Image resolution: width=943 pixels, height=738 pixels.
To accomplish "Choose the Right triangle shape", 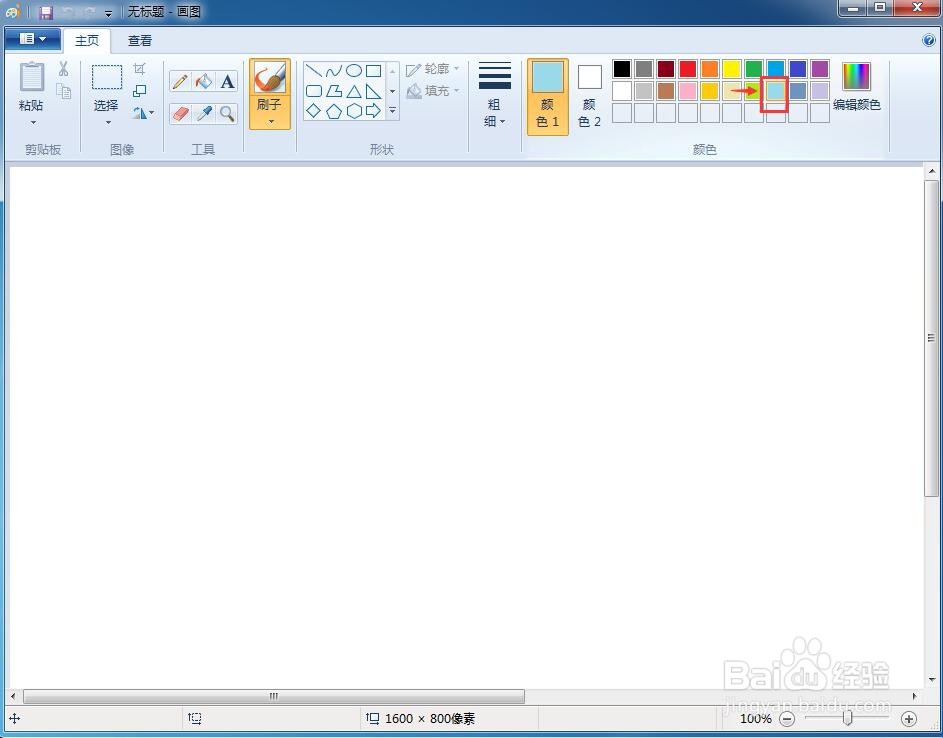I will tap(373, 91).
